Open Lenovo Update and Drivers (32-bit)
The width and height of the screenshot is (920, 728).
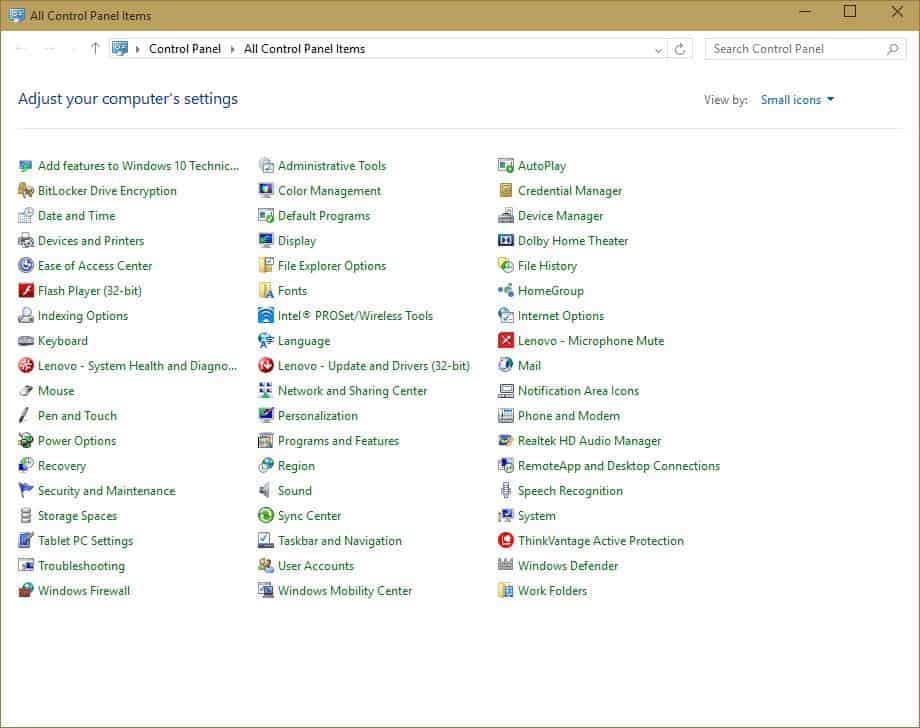click(374, 366)
